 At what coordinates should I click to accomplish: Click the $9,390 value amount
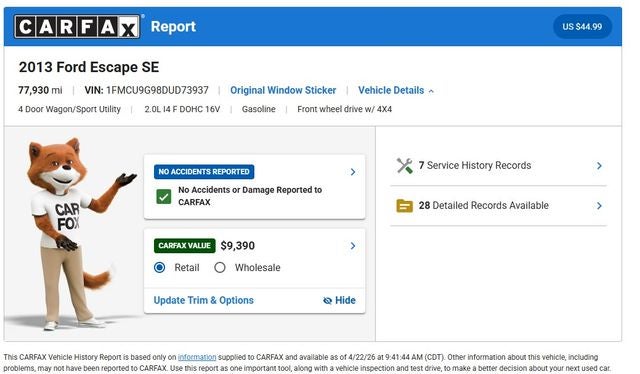point(238,246)
